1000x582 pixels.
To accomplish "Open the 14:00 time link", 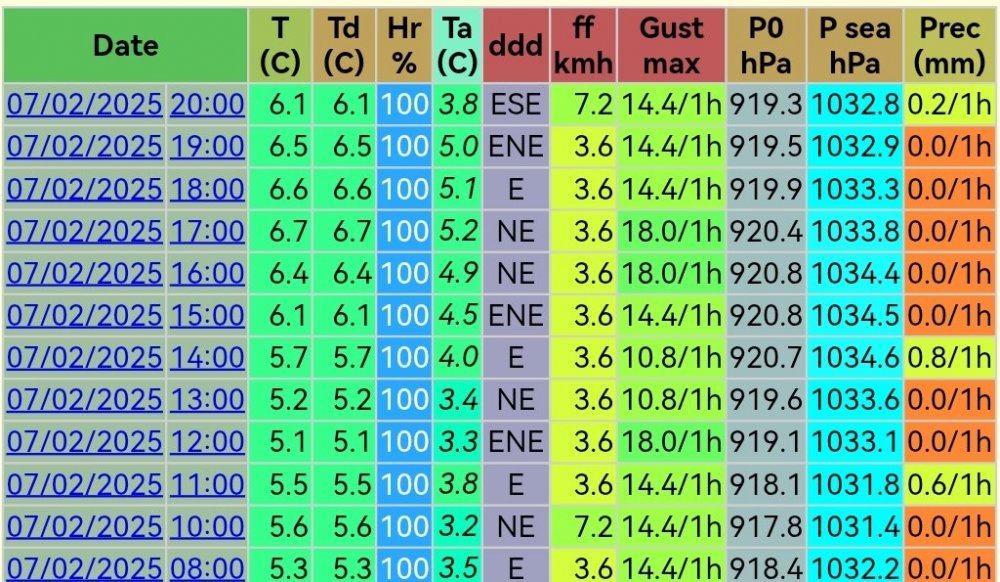I will coord(207,358).
